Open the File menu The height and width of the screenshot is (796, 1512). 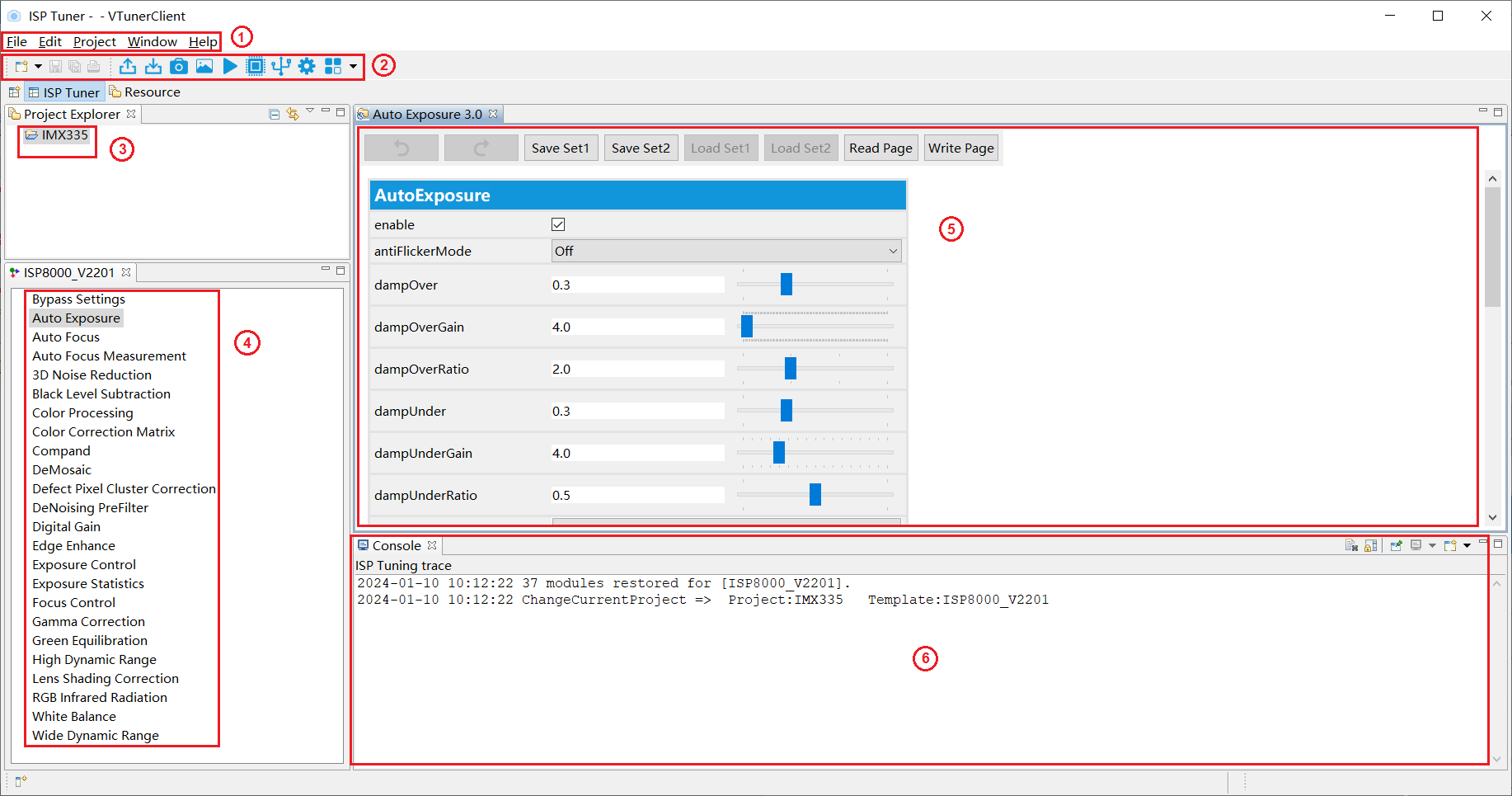[16, 41]
